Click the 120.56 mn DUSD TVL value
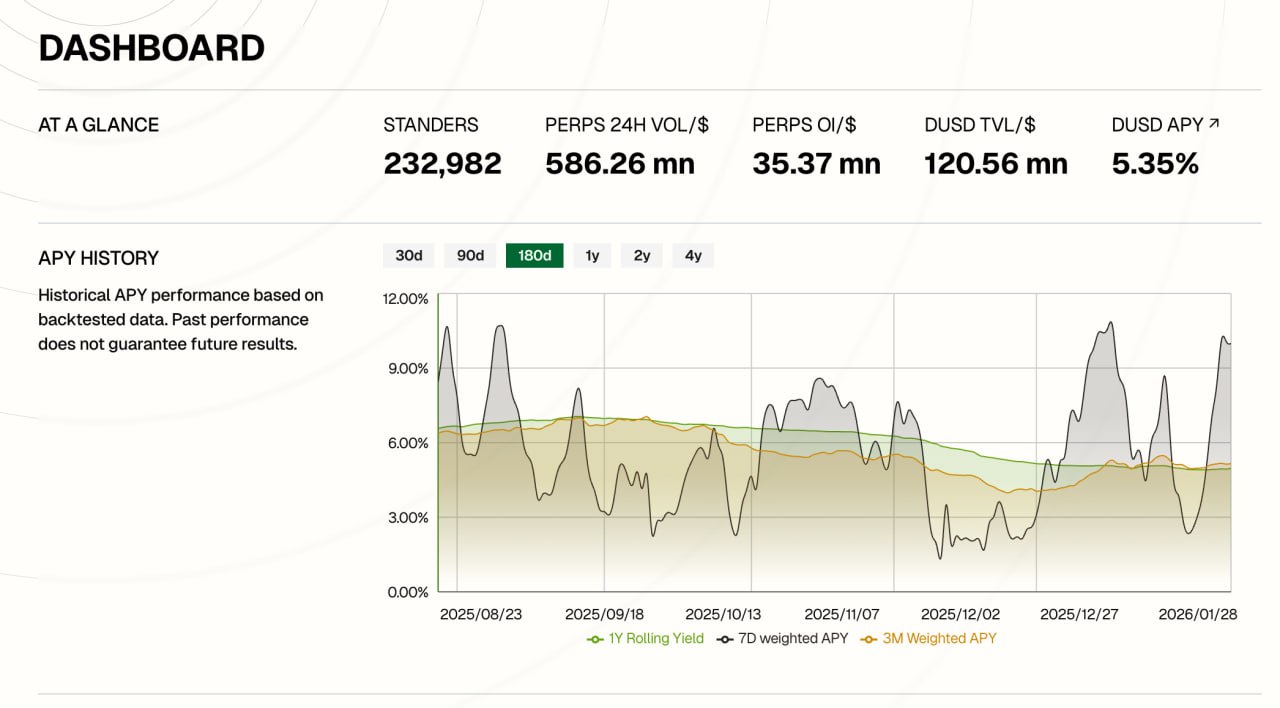Image resolution: width=1280 pixels, height=708 pixels. point(996,164)
